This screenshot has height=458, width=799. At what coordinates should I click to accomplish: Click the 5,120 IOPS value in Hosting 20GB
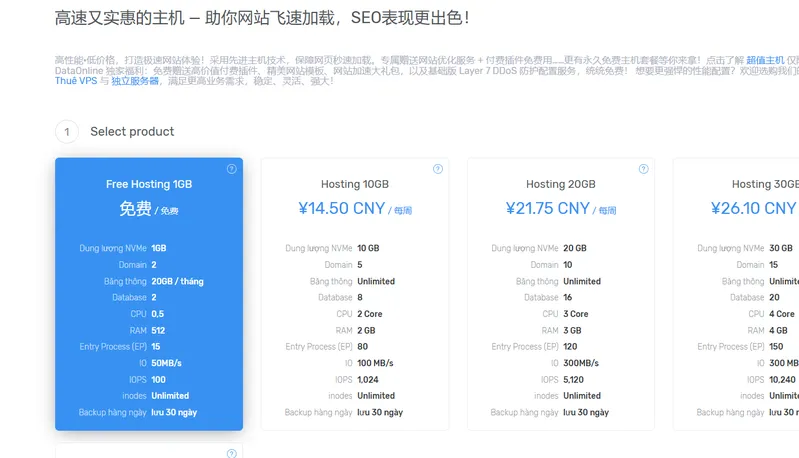pos(575,379)
